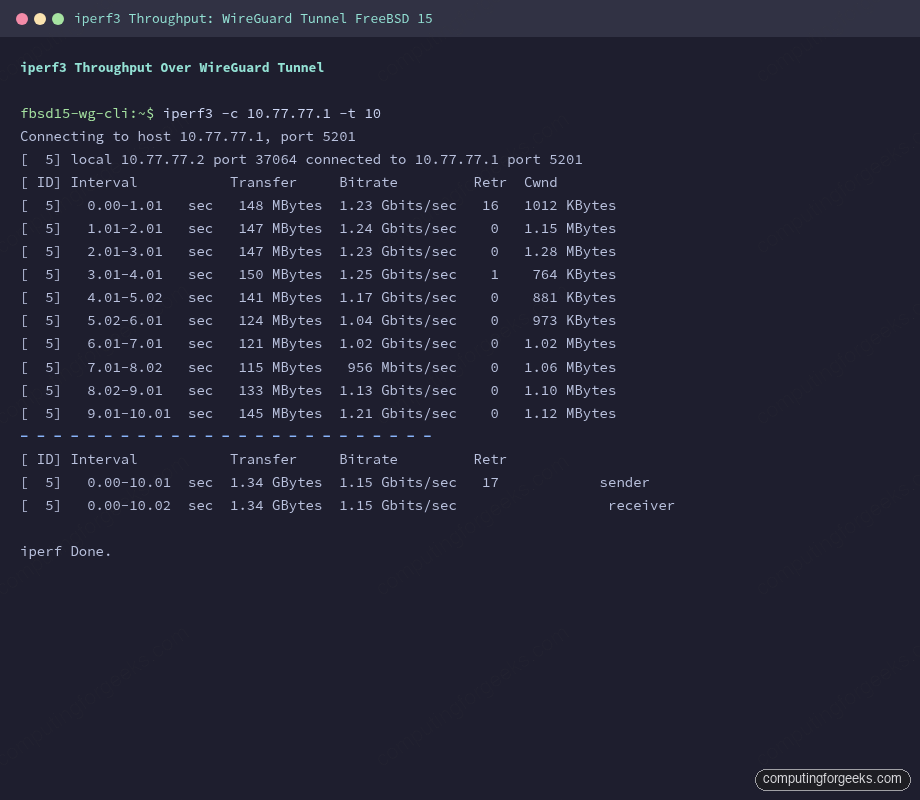Viewport: 920px width, 800px height.
Task: Click the green maximize traffic light
Action: click(x=58, y=18)
